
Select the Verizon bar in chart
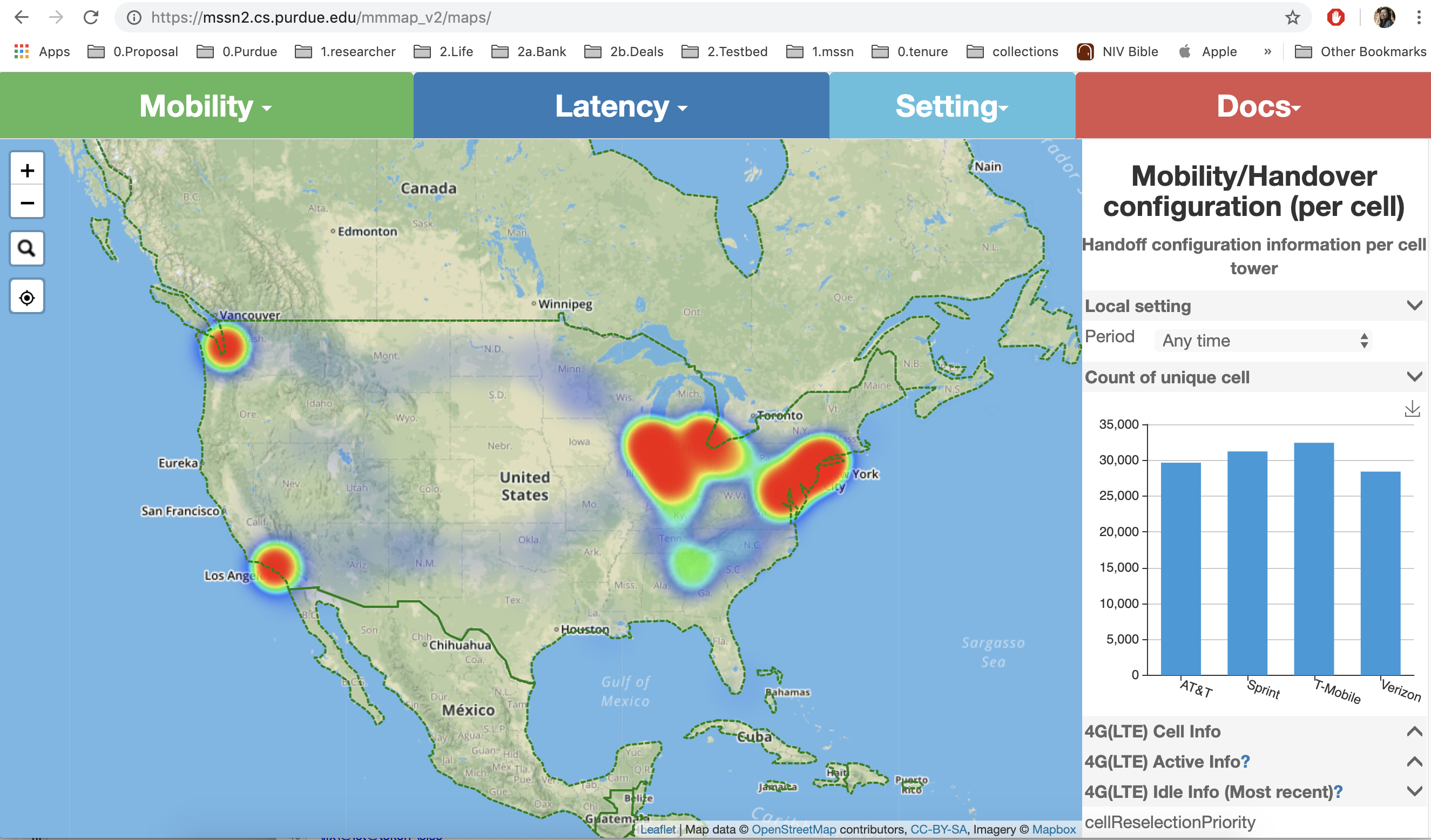[x=1380, y=573]
